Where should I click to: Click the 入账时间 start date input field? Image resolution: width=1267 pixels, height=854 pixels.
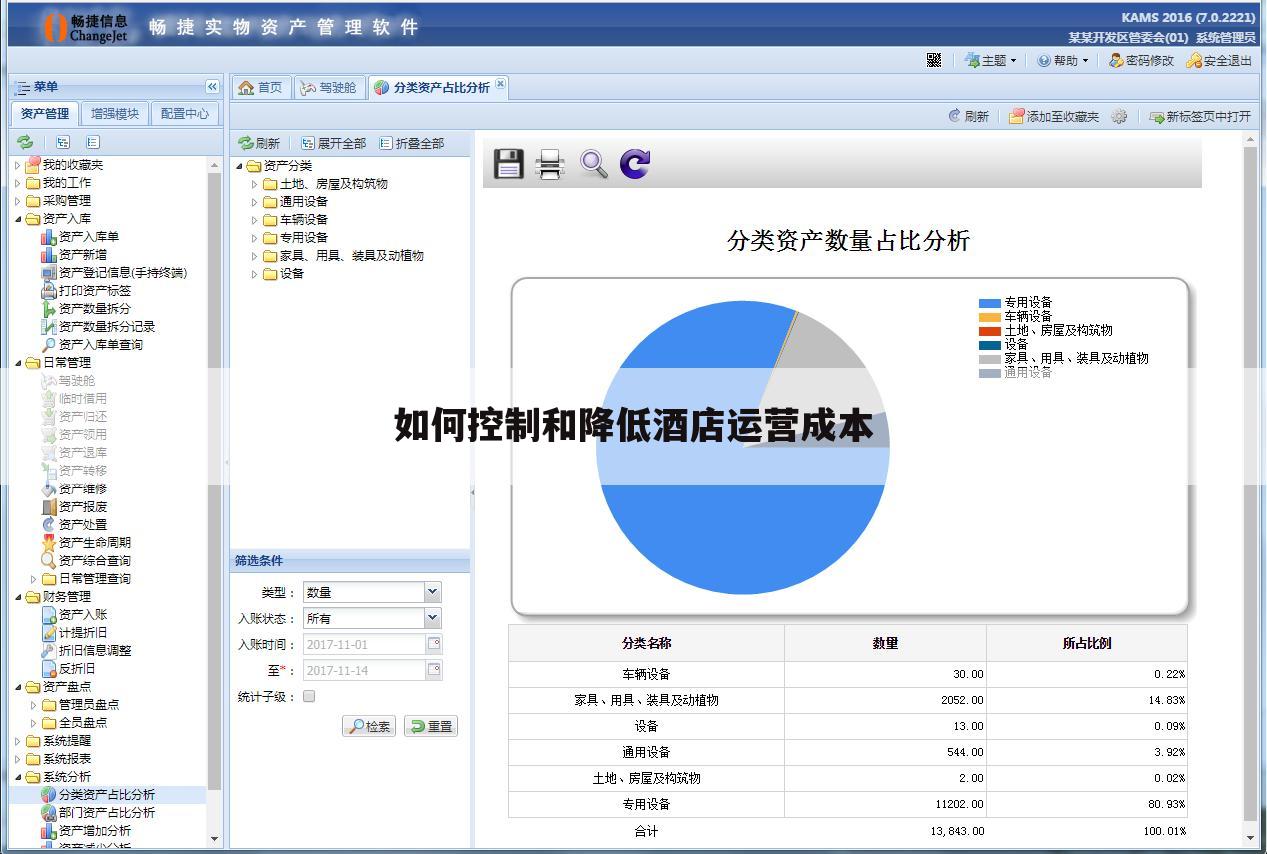364,644
